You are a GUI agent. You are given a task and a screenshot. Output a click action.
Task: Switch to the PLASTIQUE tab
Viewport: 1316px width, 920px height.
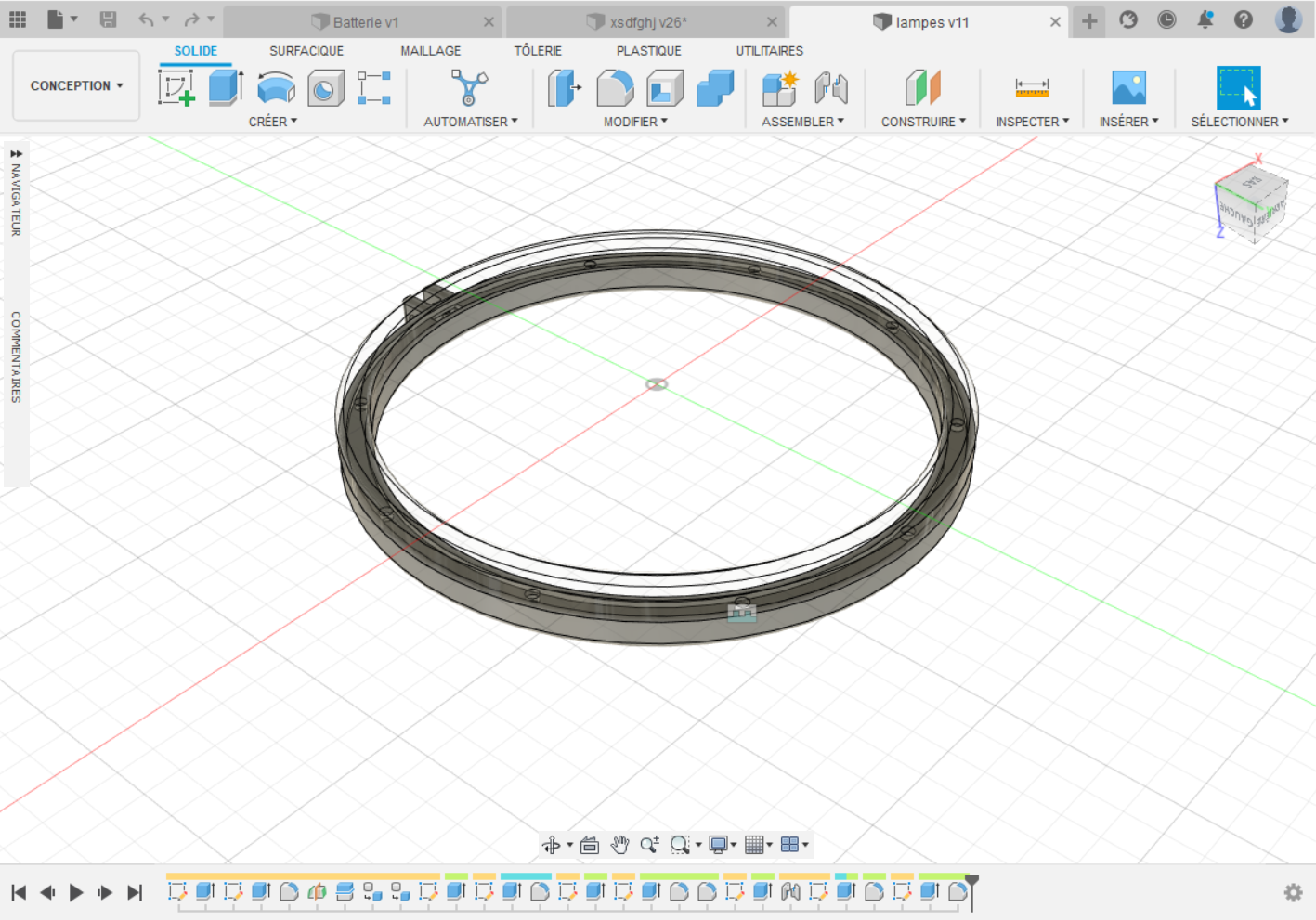[649, 51]
